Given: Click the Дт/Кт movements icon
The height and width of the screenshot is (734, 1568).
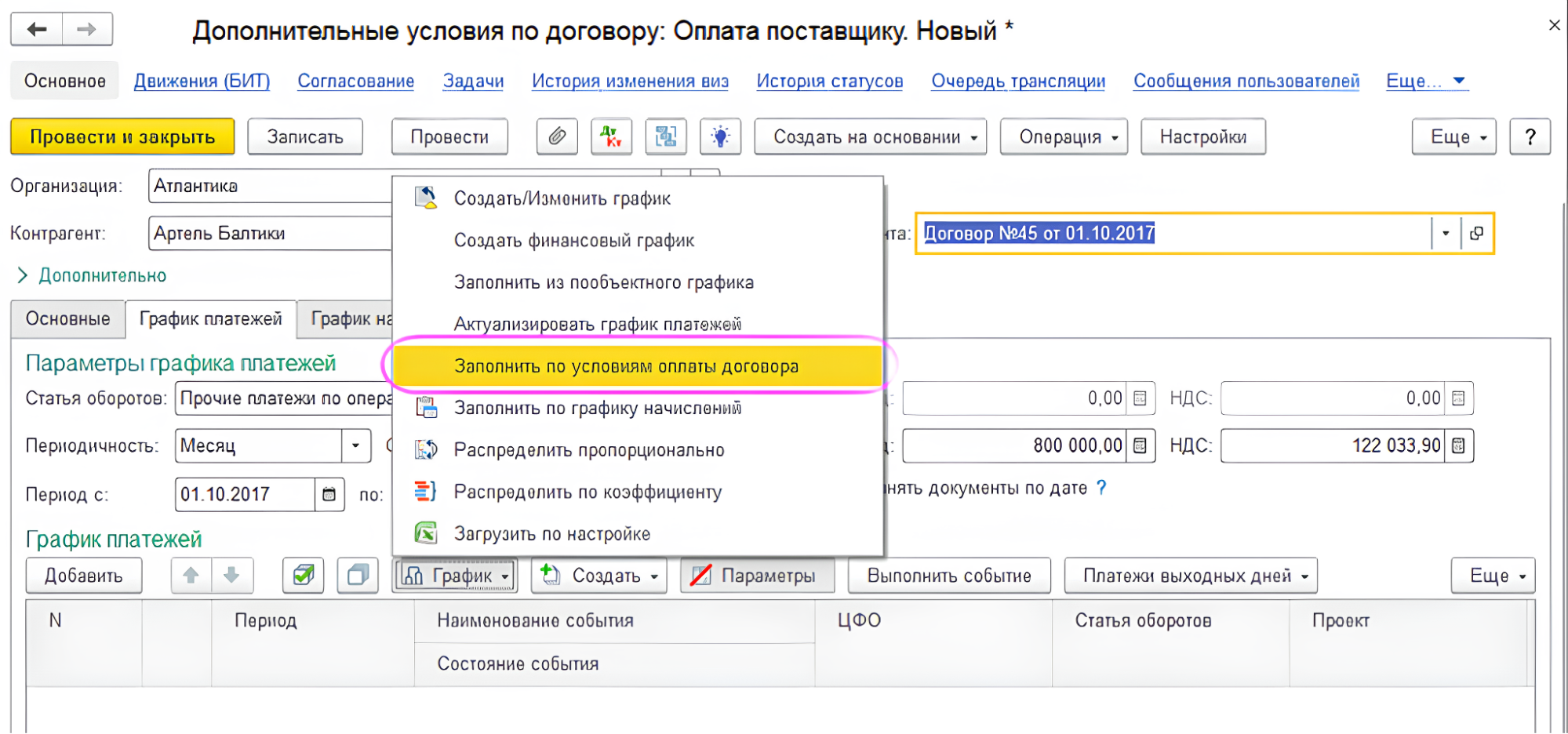Looking at the screenshot, I should point(611,137).
